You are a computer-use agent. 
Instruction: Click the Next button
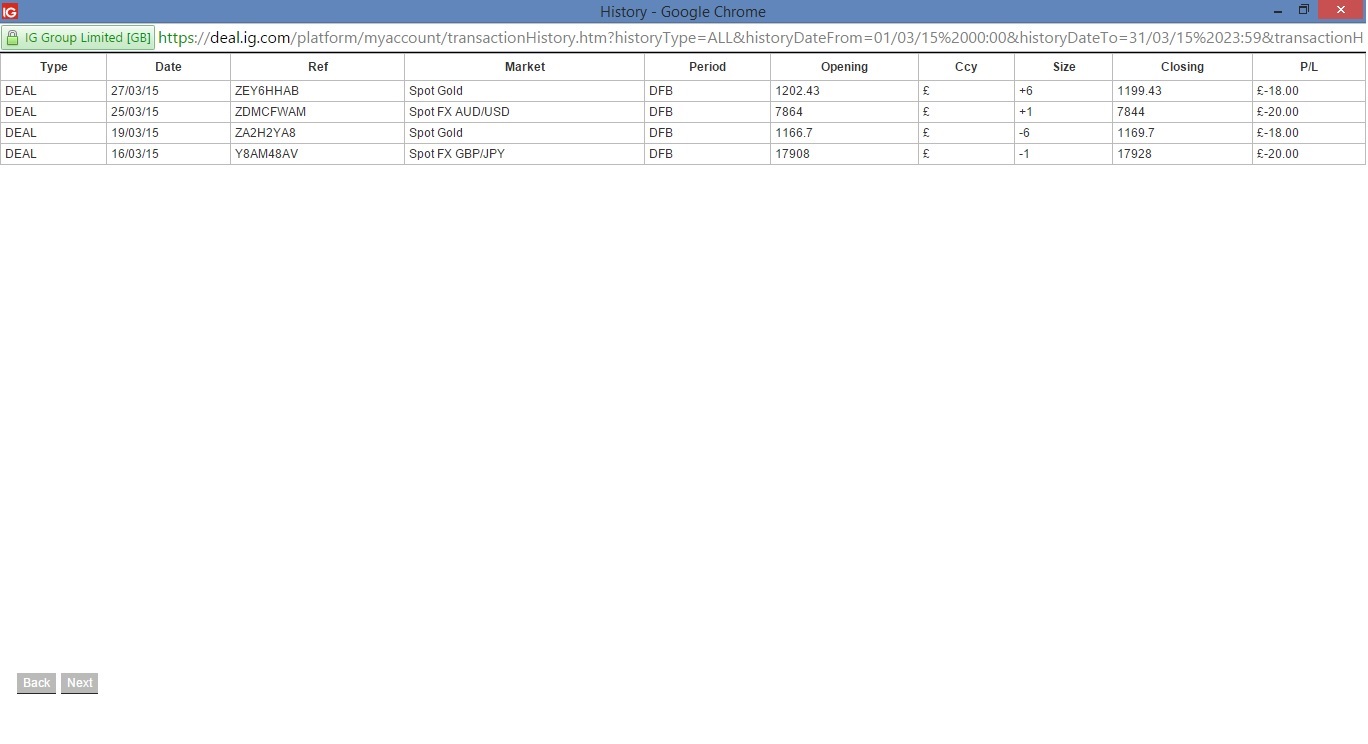pyautogui.click(x=80, y=683)
